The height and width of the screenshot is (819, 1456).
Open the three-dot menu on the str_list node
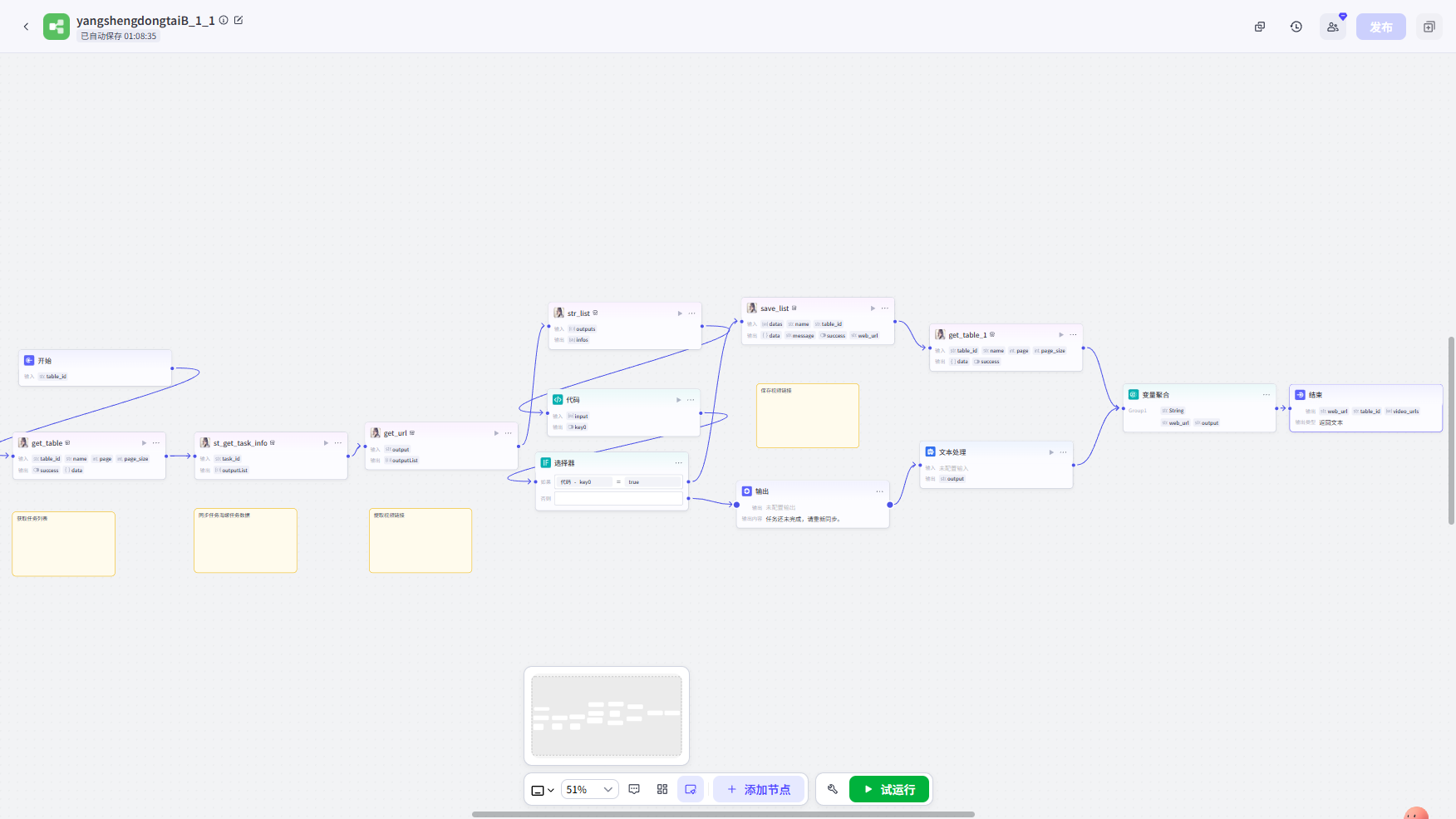[691, 313]
